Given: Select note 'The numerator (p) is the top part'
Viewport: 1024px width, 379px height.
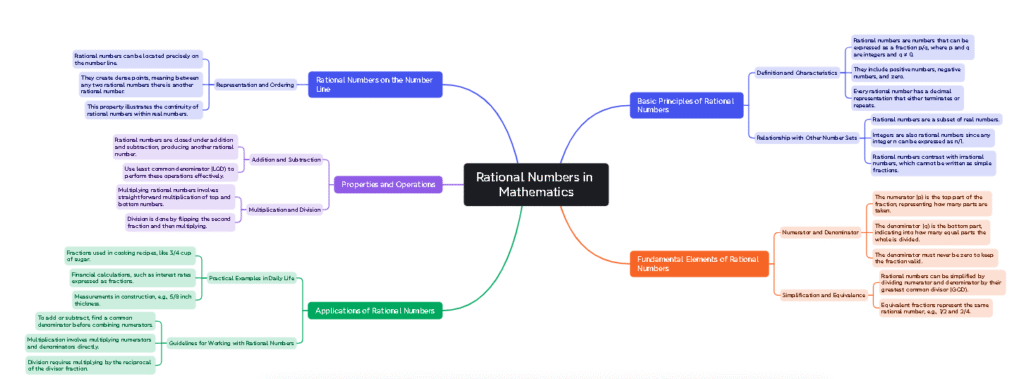Looking at the screenshot, I should [932, 204].
